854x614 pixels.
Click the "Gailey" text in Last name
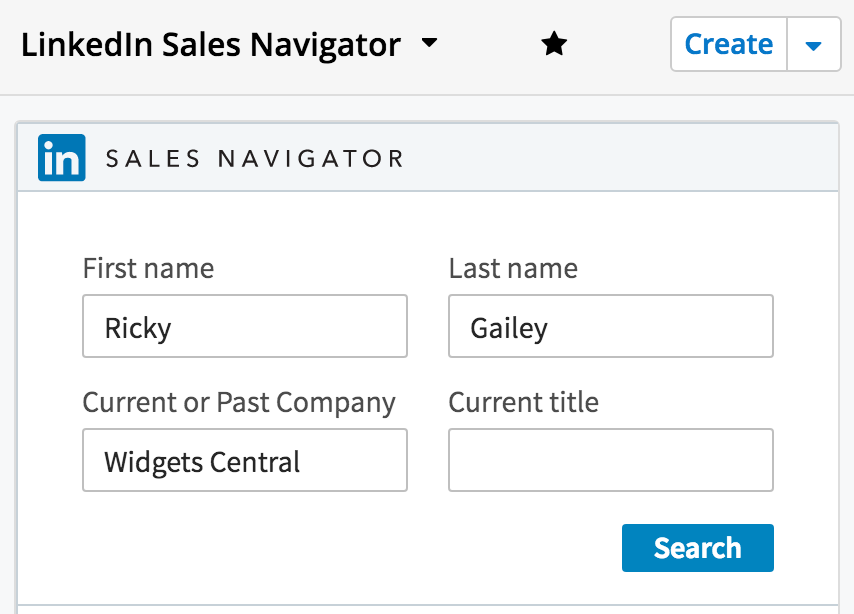click(509, 327)
